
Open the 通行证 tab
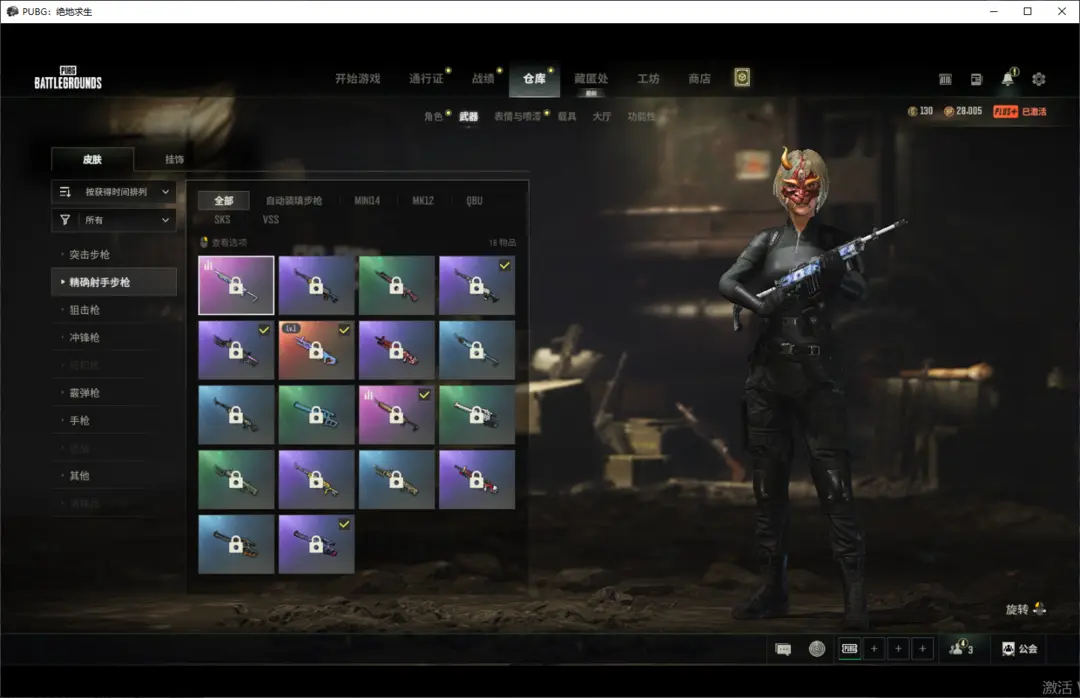tap(426, 79)
